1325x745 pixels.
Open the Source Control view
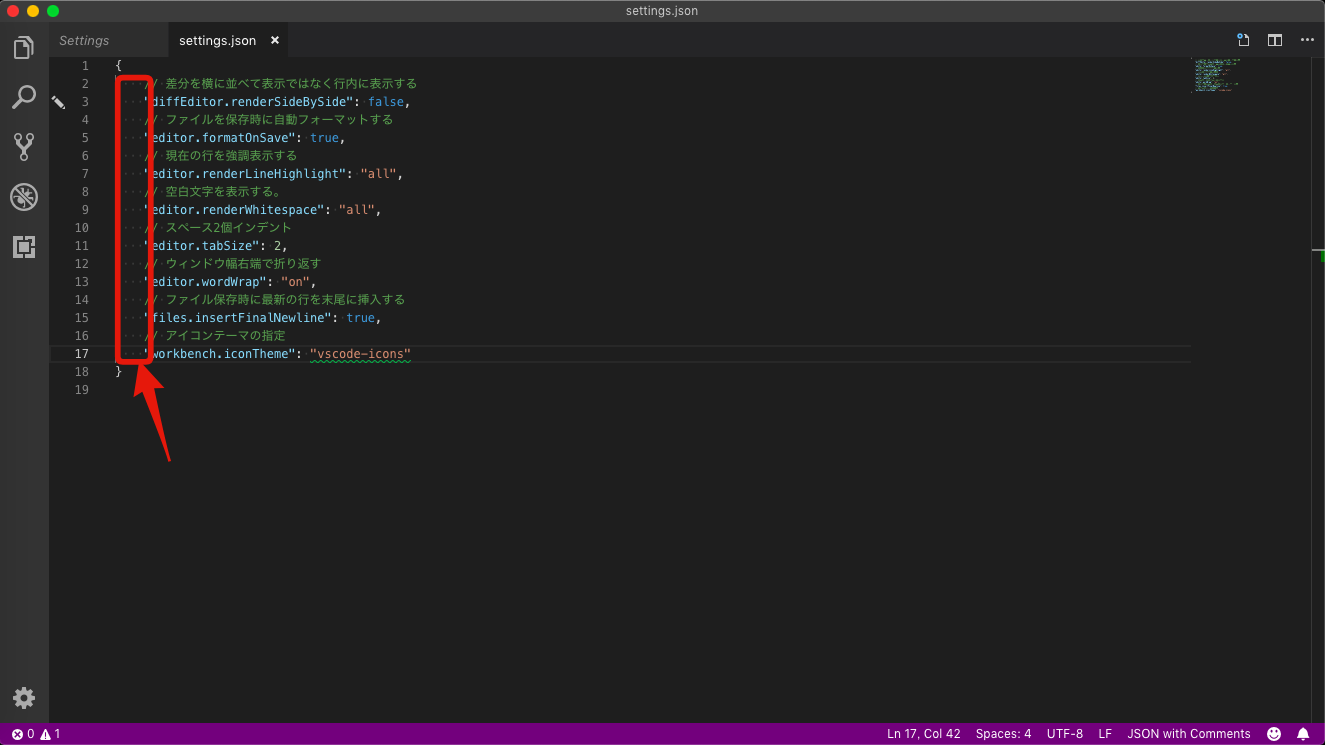pos(24,147)
